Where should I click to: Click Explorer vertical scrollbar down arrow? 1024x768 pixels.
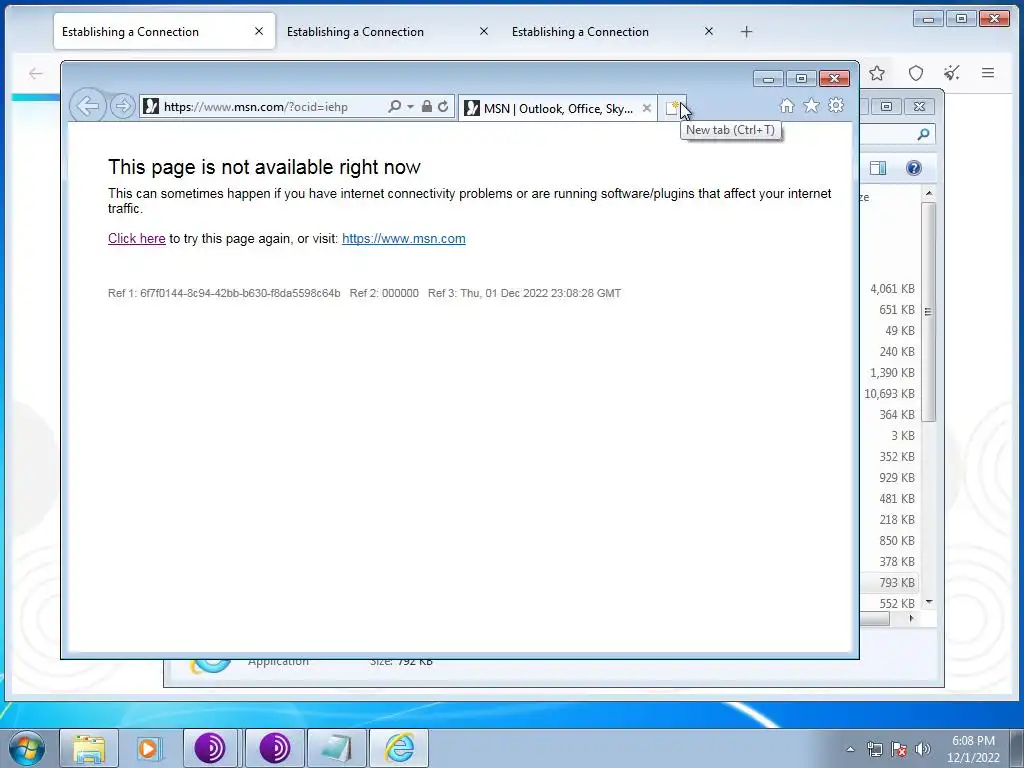[x=929, y=601]
